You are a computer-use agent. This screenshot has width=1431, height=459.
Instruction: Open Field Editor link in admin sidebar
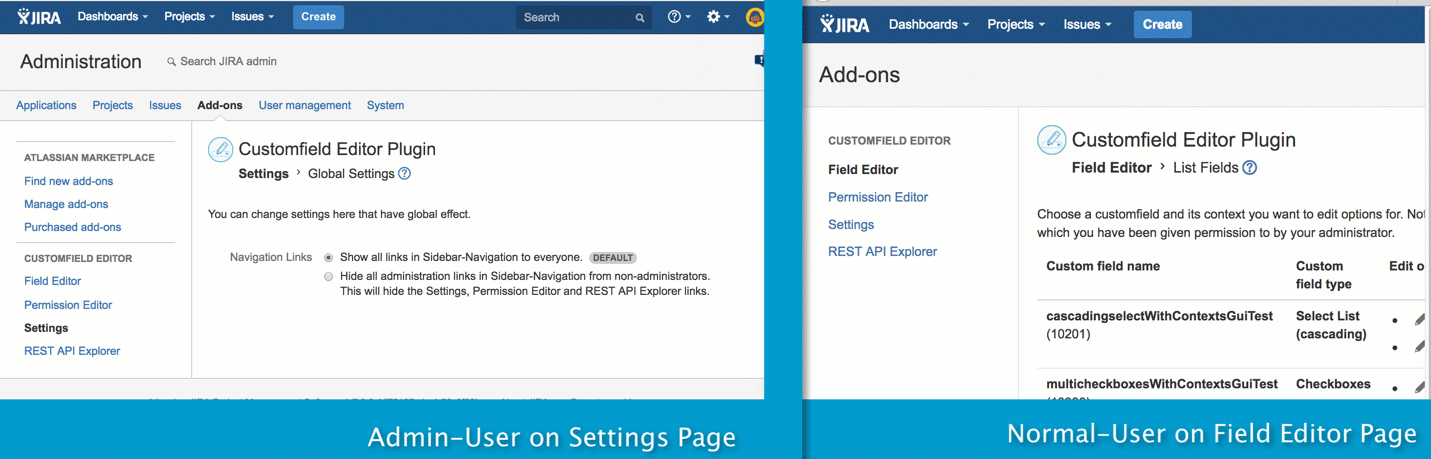pos(53,281)
